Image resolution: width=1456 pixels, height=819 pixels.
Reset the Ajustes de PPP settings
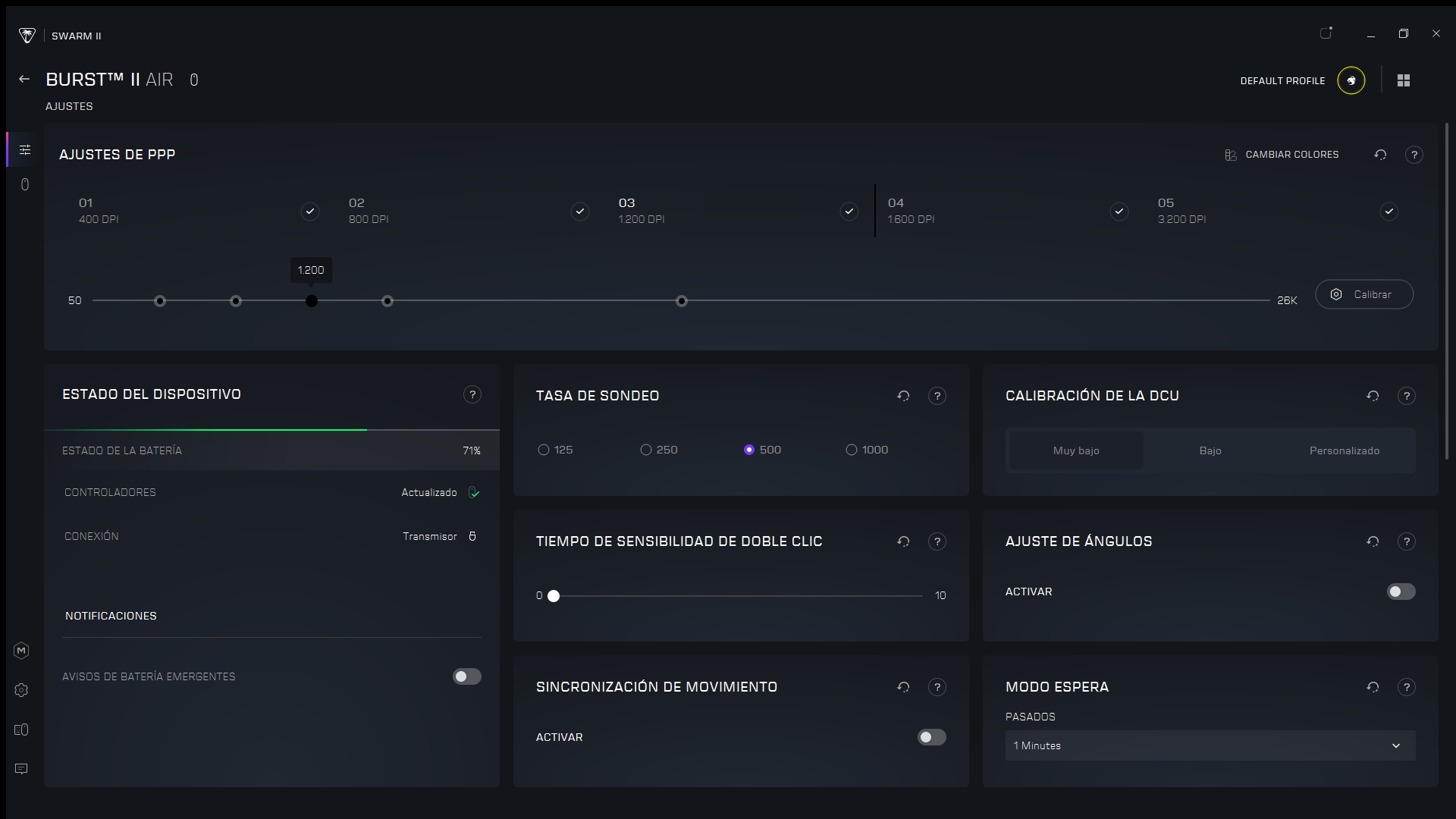tap(1380, 155)
